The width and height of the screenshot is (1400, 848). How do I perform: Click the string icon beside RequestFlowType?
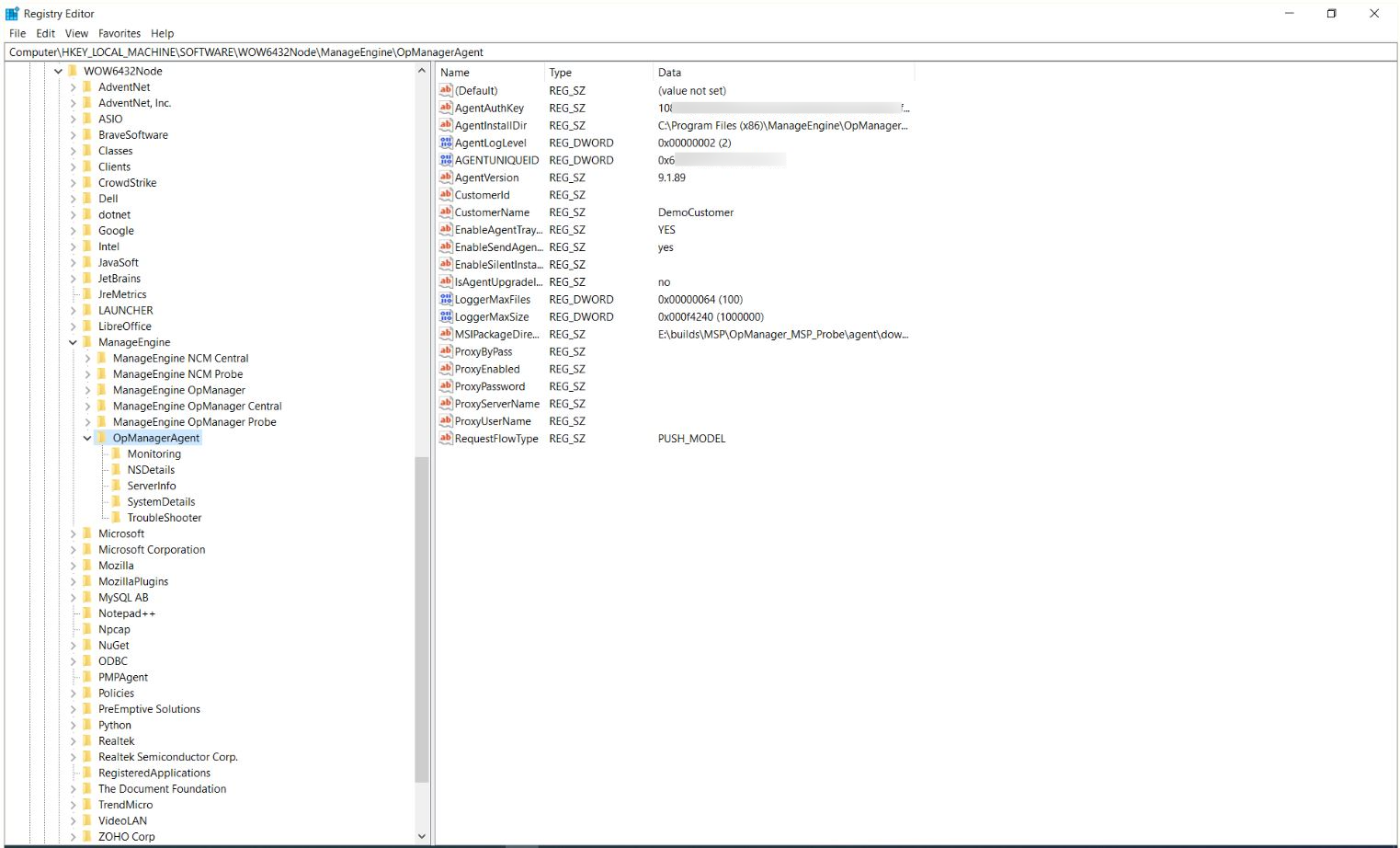point(445,439)
